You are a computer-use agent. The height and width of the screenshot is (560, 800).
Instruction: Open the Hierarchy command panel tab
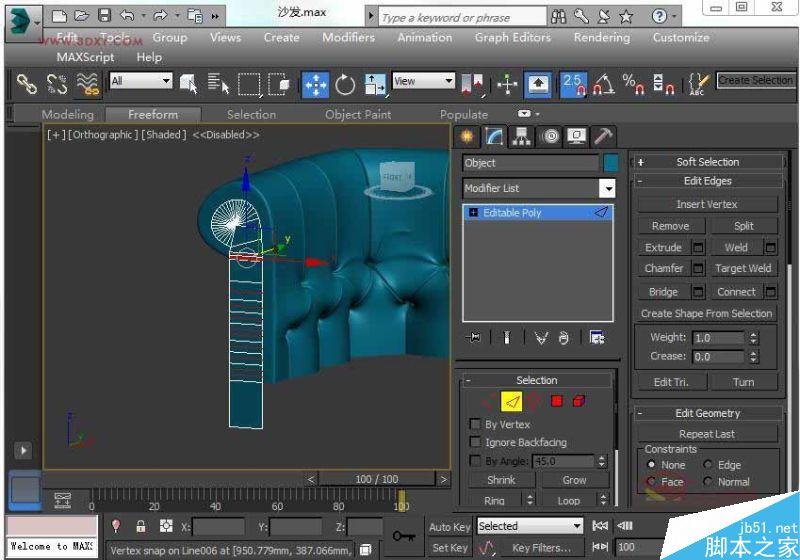point(521,137)
